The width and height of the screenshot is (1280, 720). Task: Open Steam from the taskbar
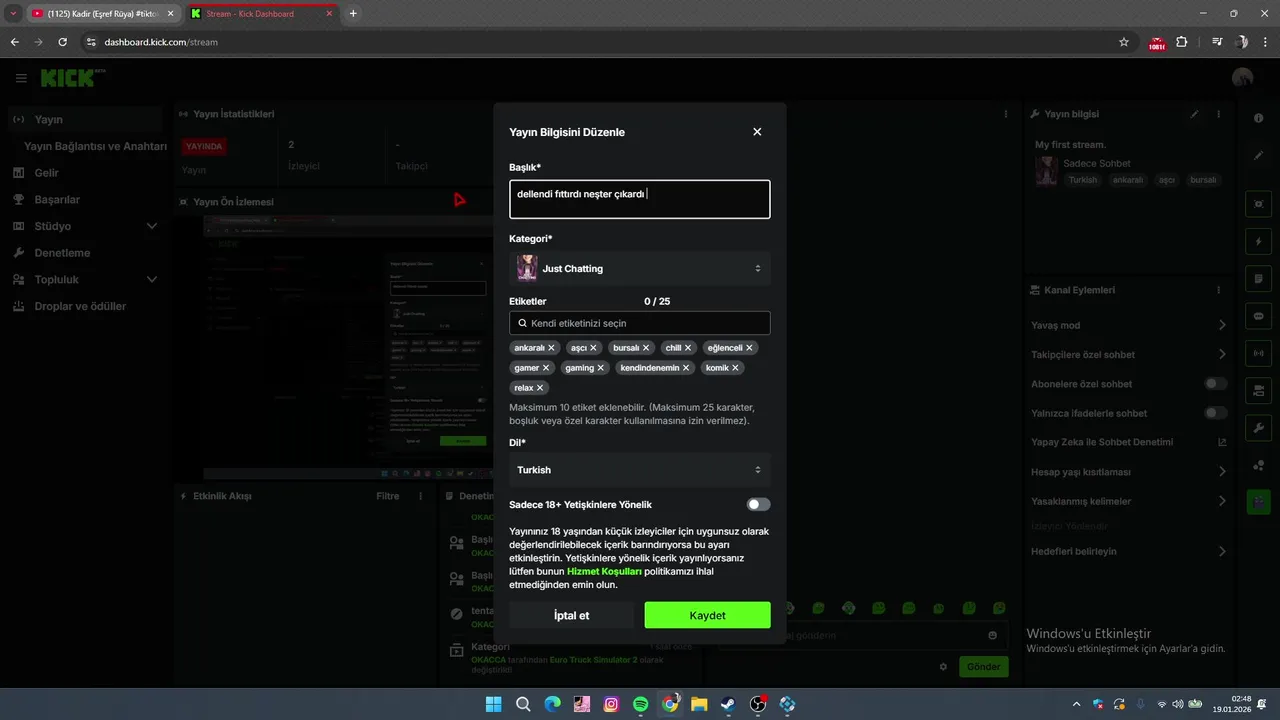(728, 704)
